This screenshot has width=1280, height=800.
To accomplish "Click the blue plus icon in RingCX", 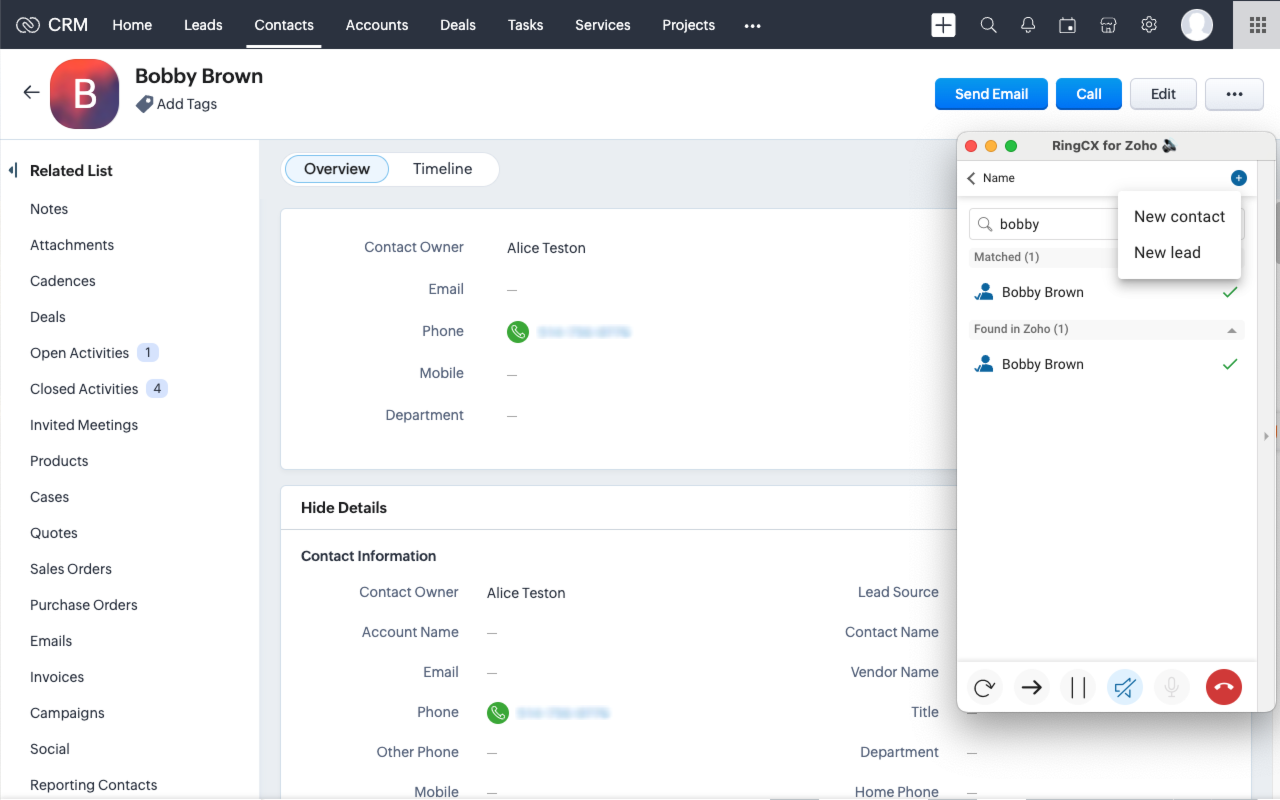I will click(1238, 178).
